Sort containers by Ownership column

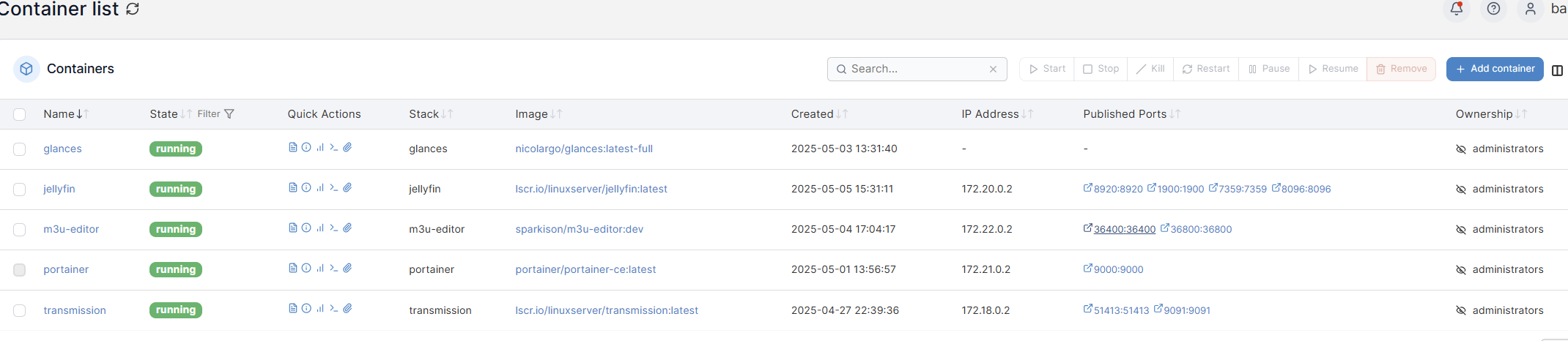(1491, 113)
